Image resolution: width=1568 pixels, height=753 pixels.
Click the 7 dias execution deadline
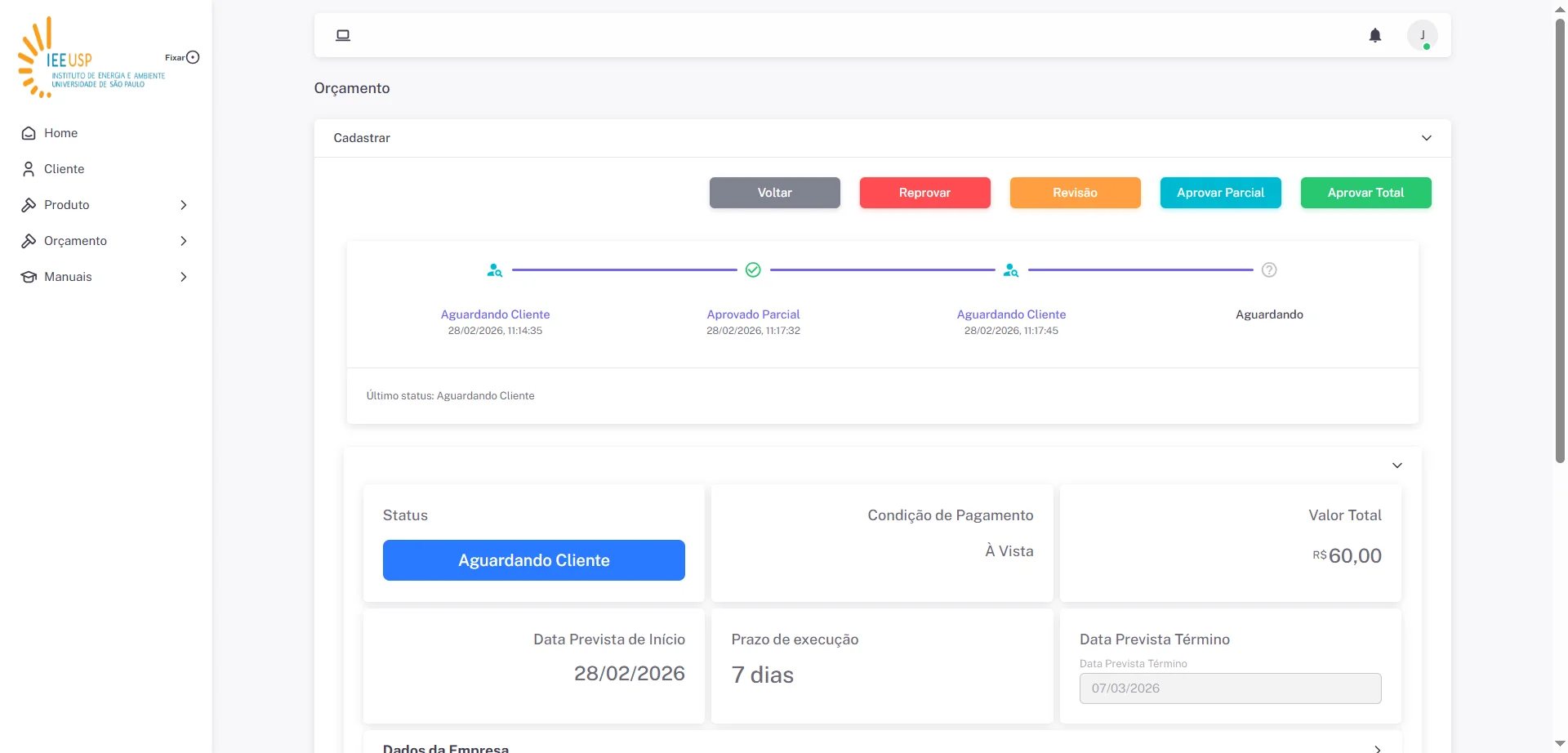coord(763,675)
